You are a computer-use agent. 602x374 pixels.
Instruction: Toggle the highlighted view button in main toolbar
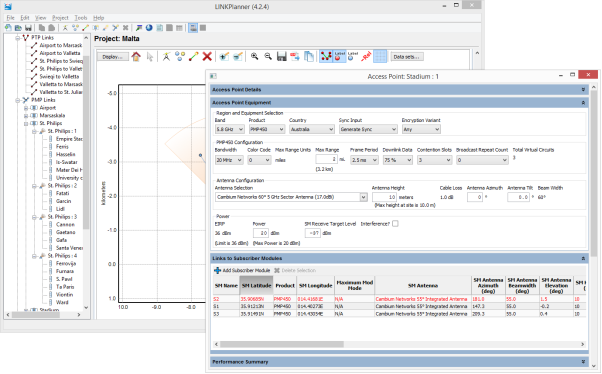point(193,28)
